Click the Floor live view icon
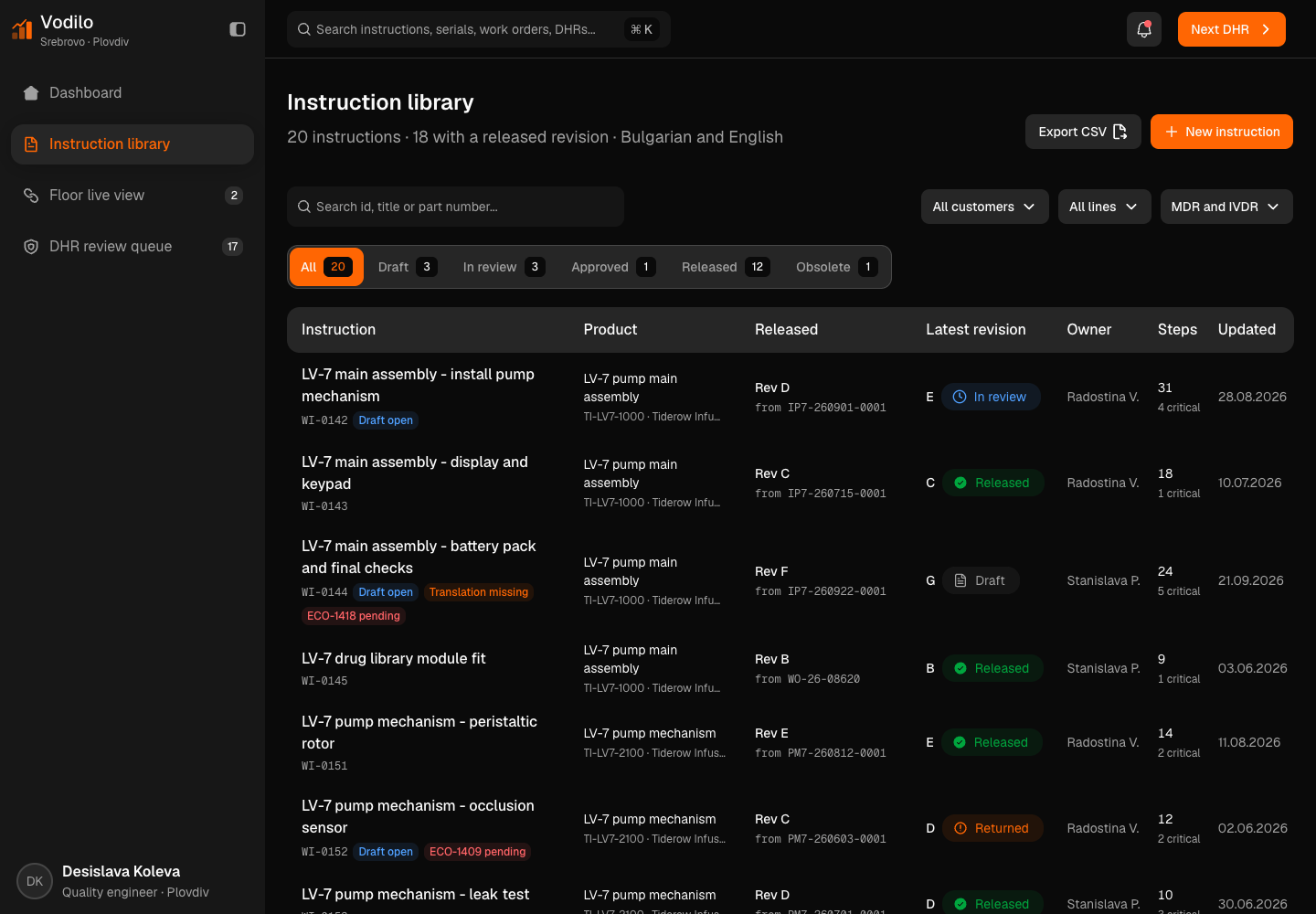This screenshot has width=1316, height=914. click(x=31, y=196)
